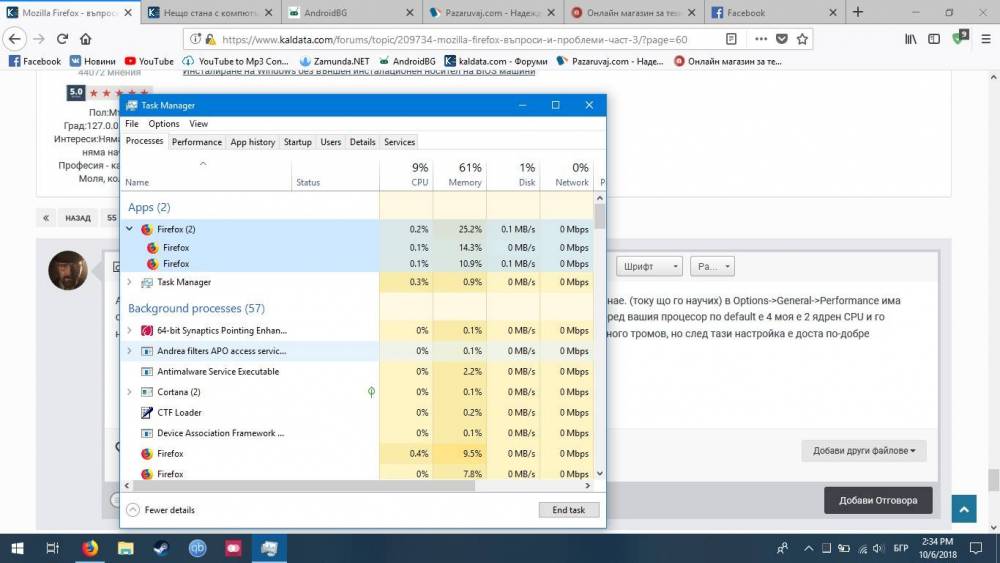Collapse the Firefox (2) app group
This screenshot has height=563, width=1000.
click(x=129, y=228)
